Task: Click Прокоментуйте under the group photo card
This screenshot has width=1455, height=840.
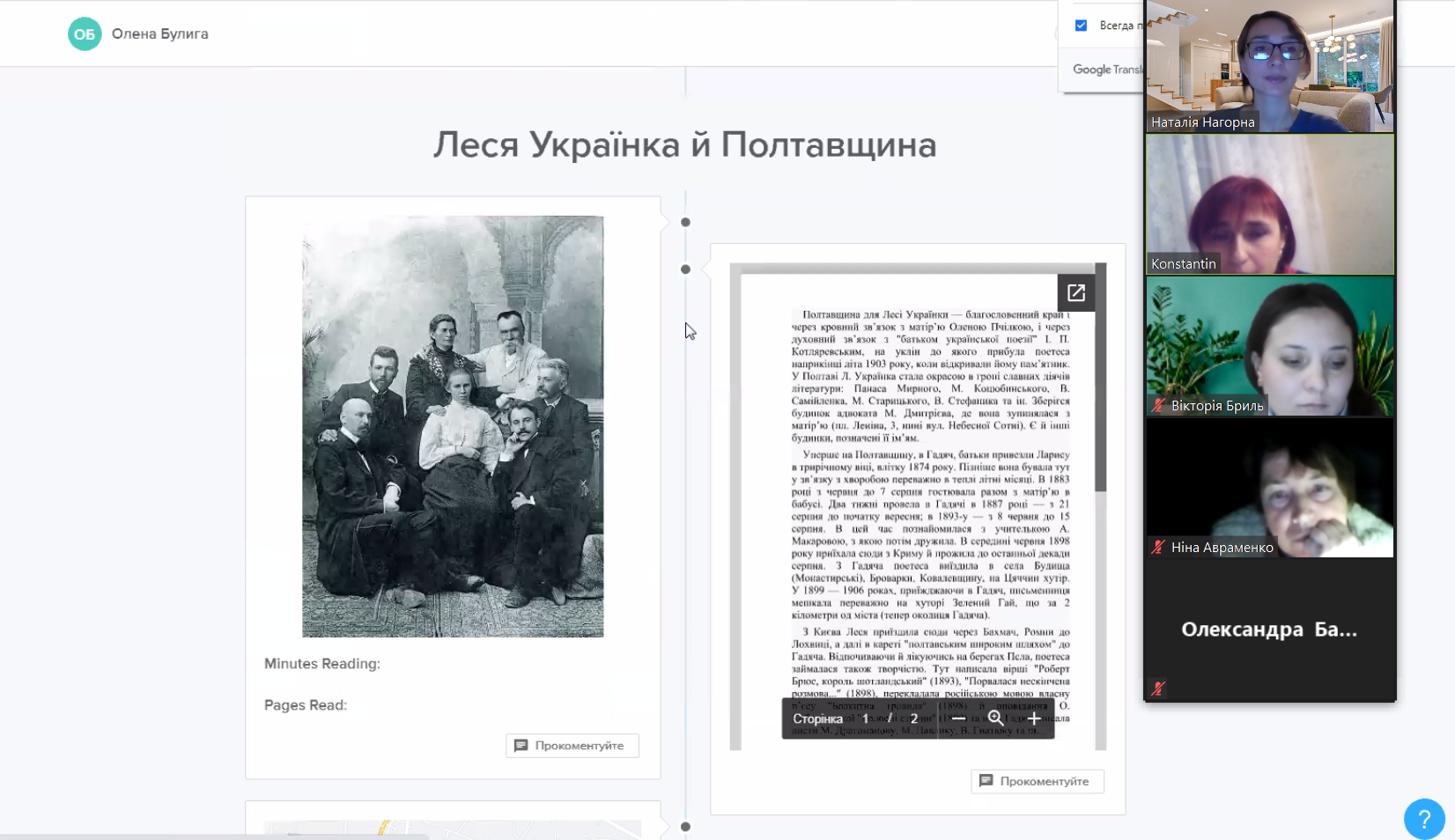Action: (x=572, y=746)
